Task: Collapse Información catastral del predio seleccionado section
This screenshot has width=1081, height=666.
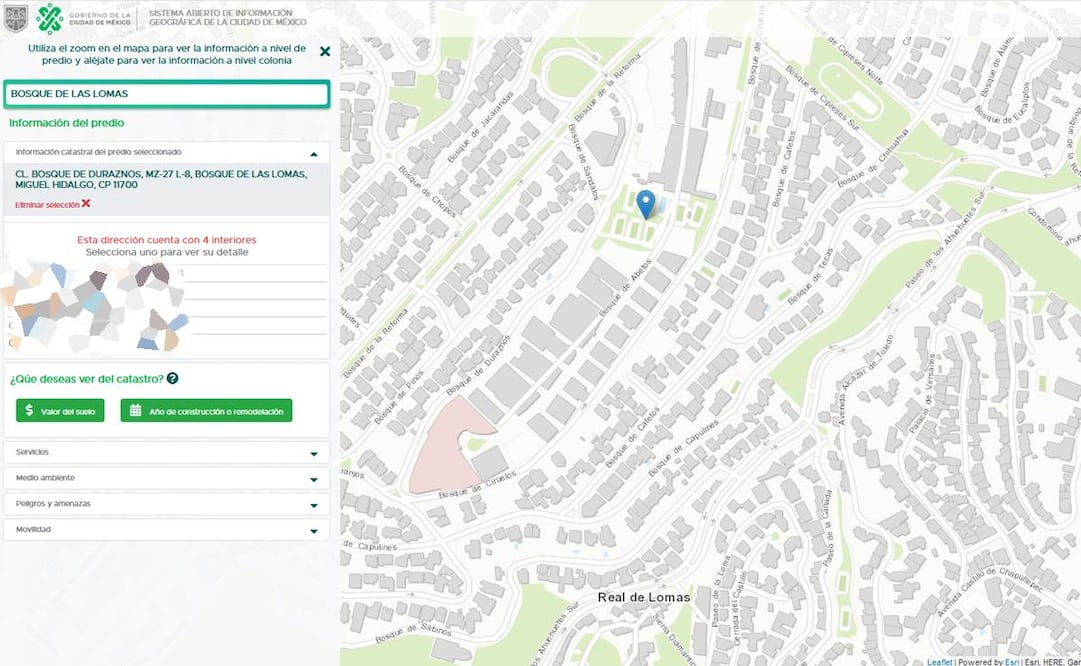Action: [x=314, y=153]
